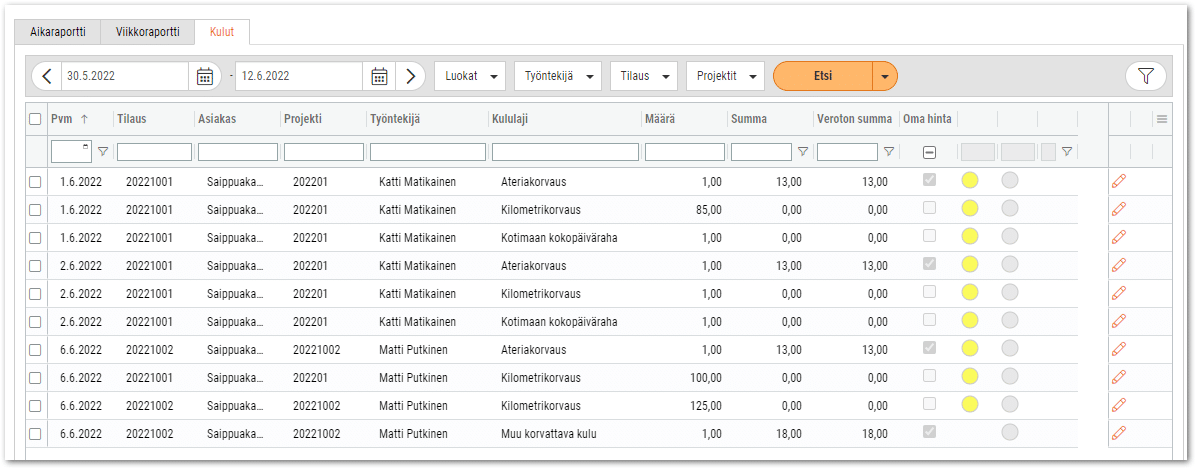
Task: Open the Luokat dropdown
Action: (470, 76)
